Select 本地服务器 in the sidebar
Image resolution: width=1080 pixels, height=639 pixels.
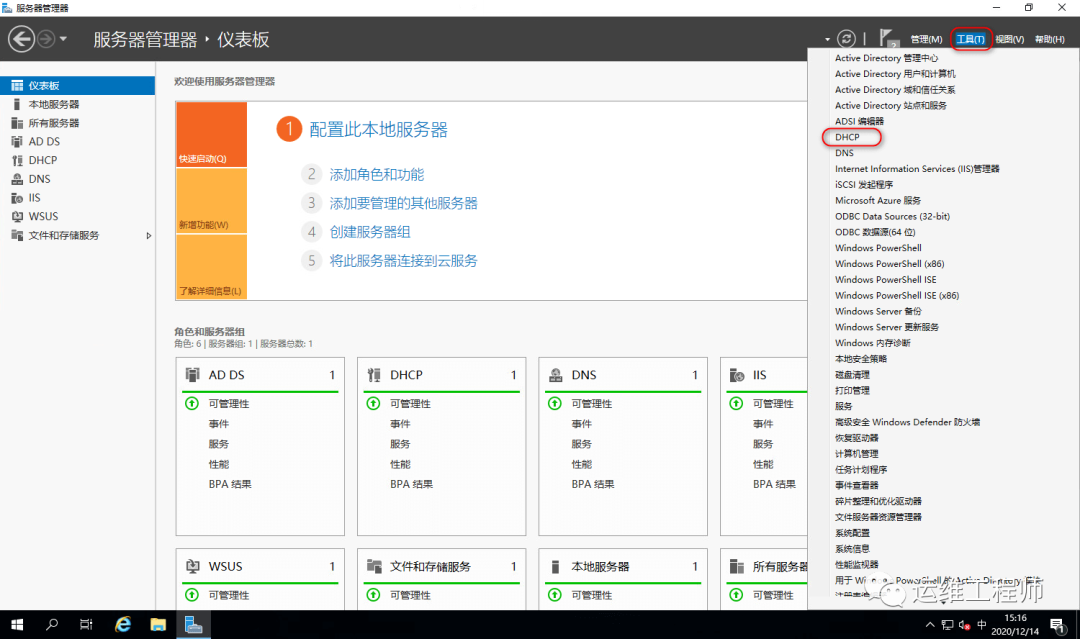coord(77,104)
